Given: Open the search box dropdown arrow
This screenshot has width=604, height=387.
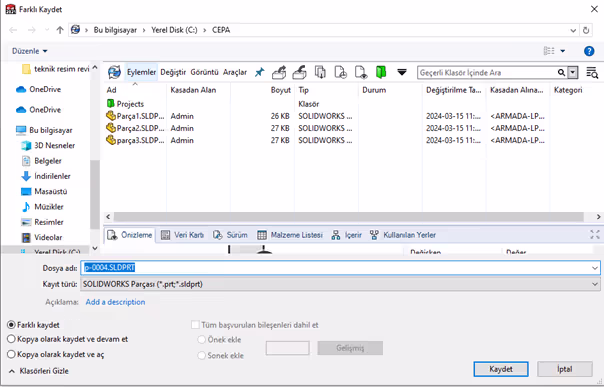Looking at the screenshot, I should (x=573, y=72).
